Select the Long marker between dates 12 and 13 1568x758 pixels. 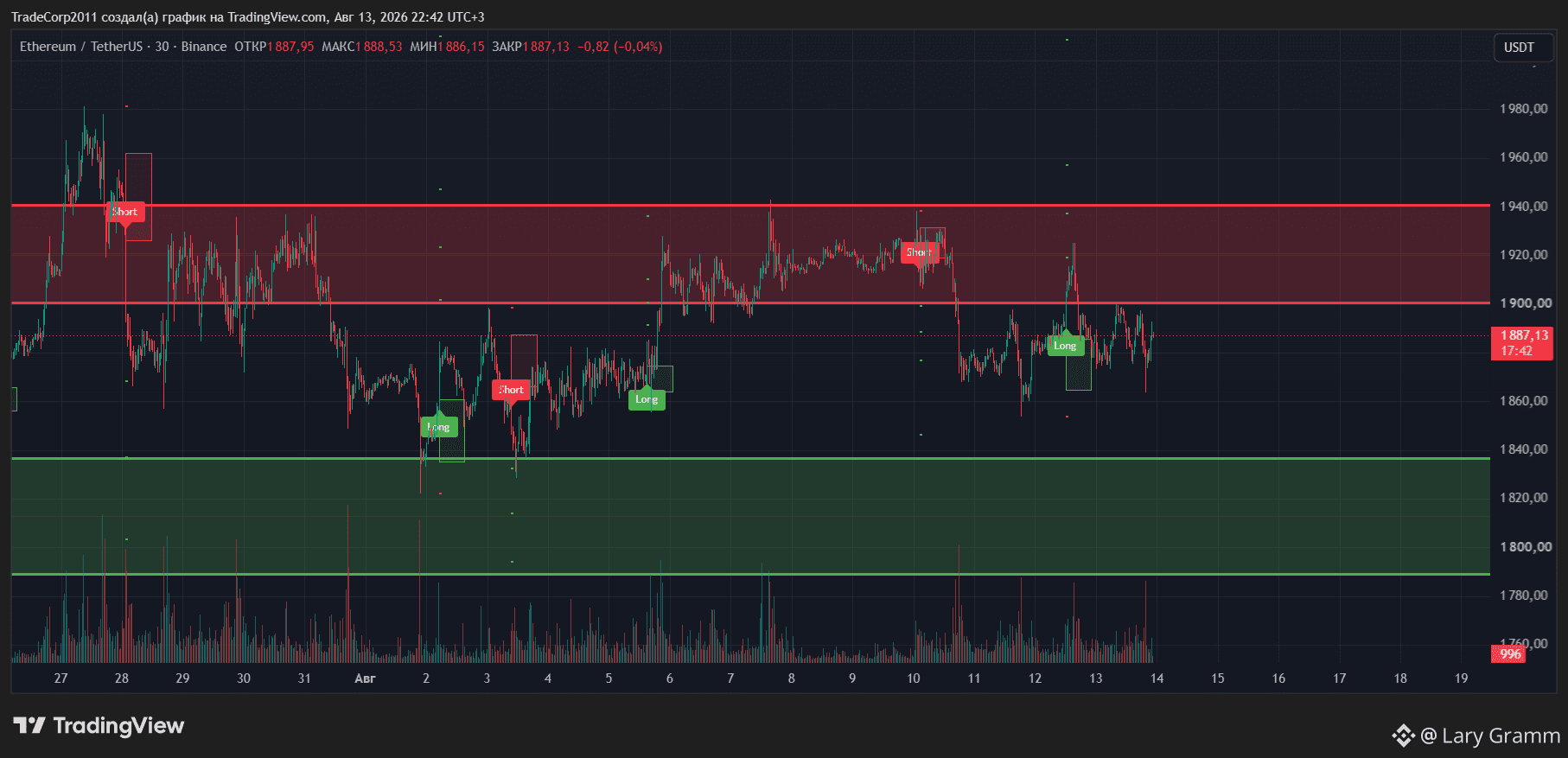tap(1065, 346)
